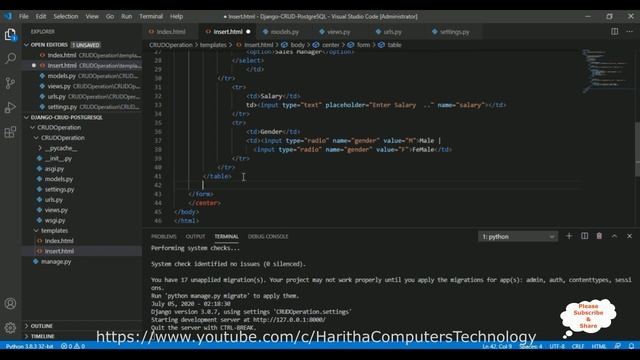Open the Edit menu

pyautogui.click(x=41, y=16)
